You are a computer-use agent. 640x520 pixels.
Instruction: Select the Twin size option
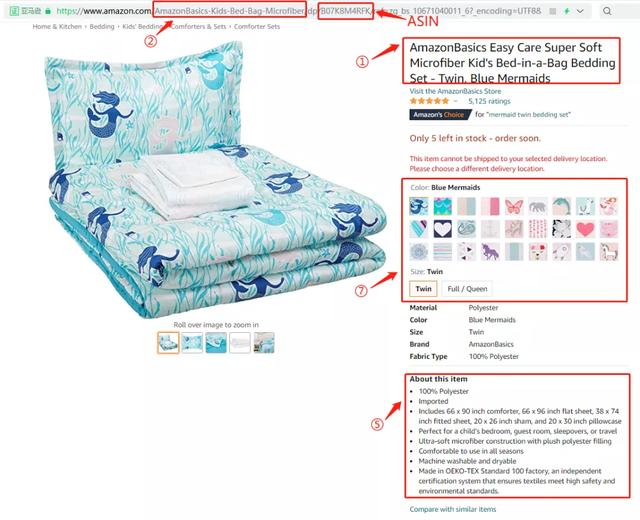click(423, 289)
